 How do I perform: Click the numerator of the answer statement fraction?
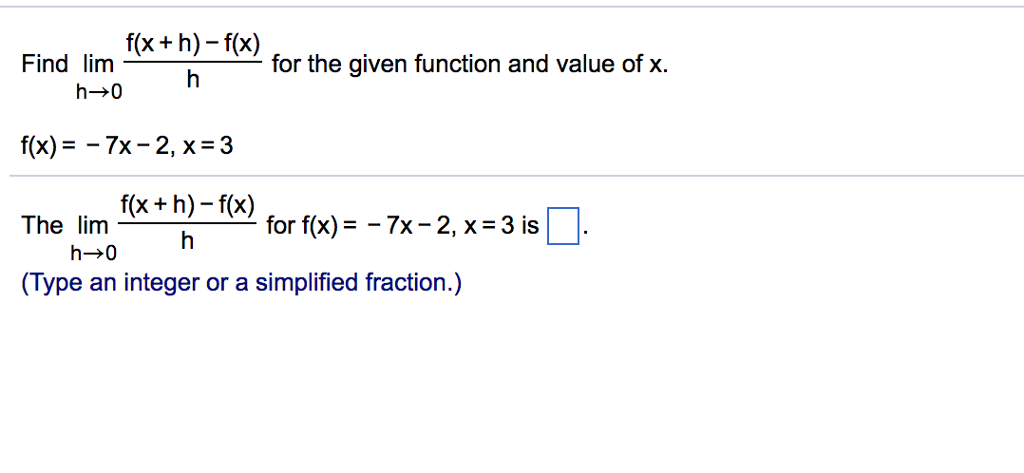188,205
